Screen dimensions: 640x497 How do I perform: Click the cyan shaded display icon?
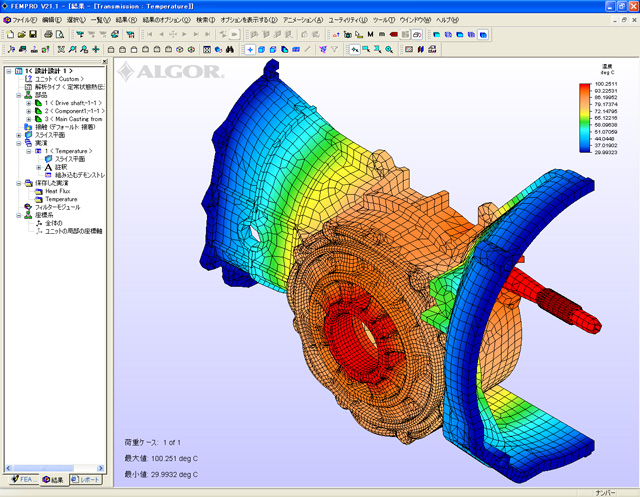coord(436,35)
